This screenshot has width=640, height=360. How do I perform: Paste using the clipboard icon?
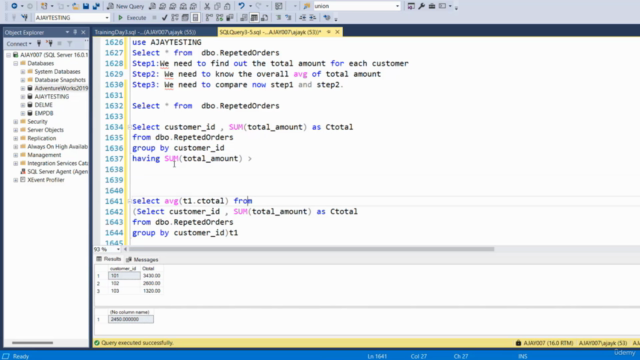(x=227, y=6)
